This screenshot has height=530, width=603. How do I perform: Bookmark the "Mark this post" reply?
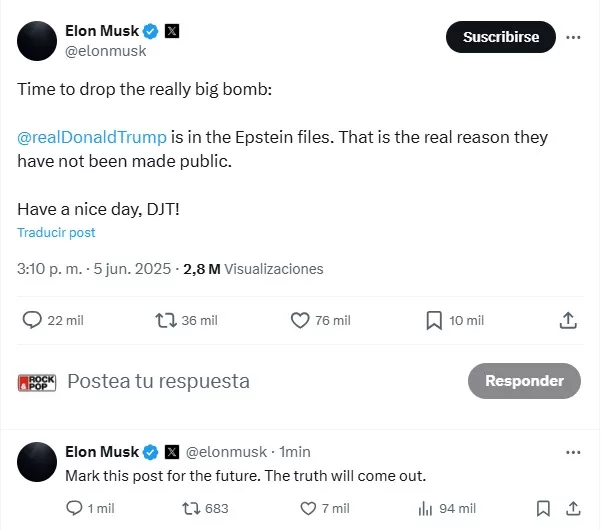(x=543, y=508)
